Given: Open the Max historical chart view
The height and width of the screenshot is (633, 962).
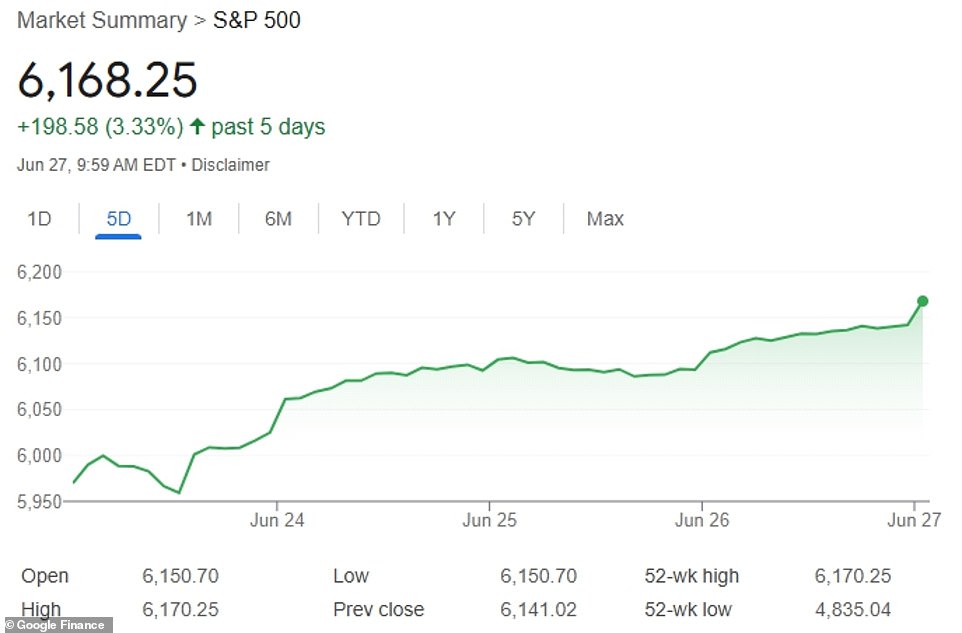Looking at the screenshot, I should pyautogui.click(x=604, y=218).
